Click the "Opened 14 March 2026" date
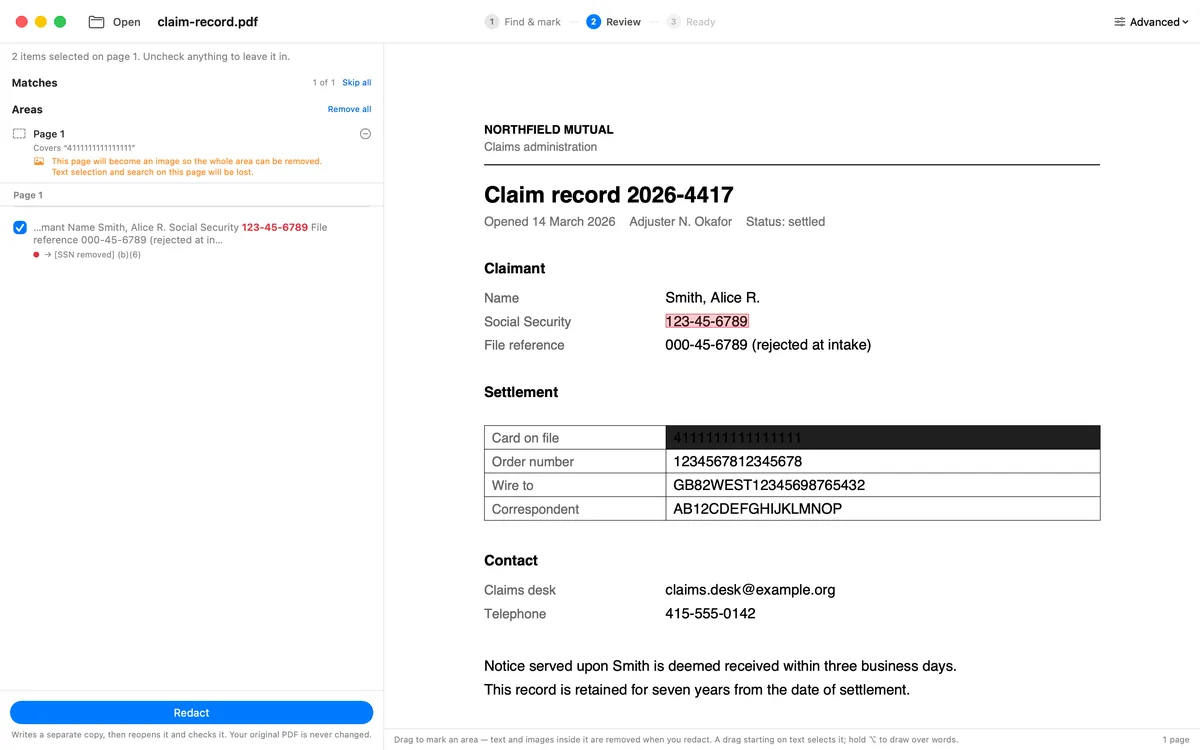 coord(550,222)
